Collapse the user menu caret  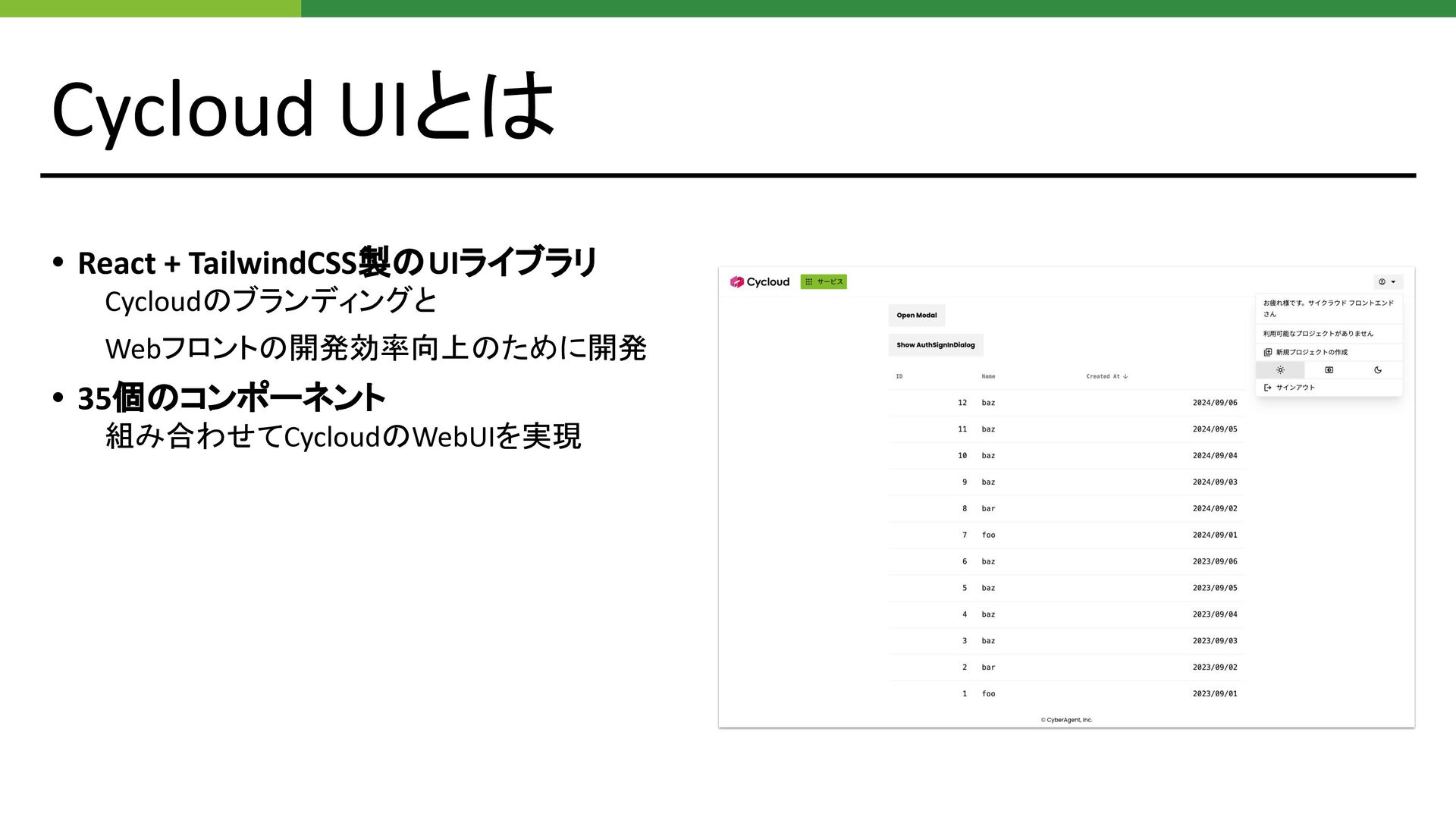(x=1394, y=281)
